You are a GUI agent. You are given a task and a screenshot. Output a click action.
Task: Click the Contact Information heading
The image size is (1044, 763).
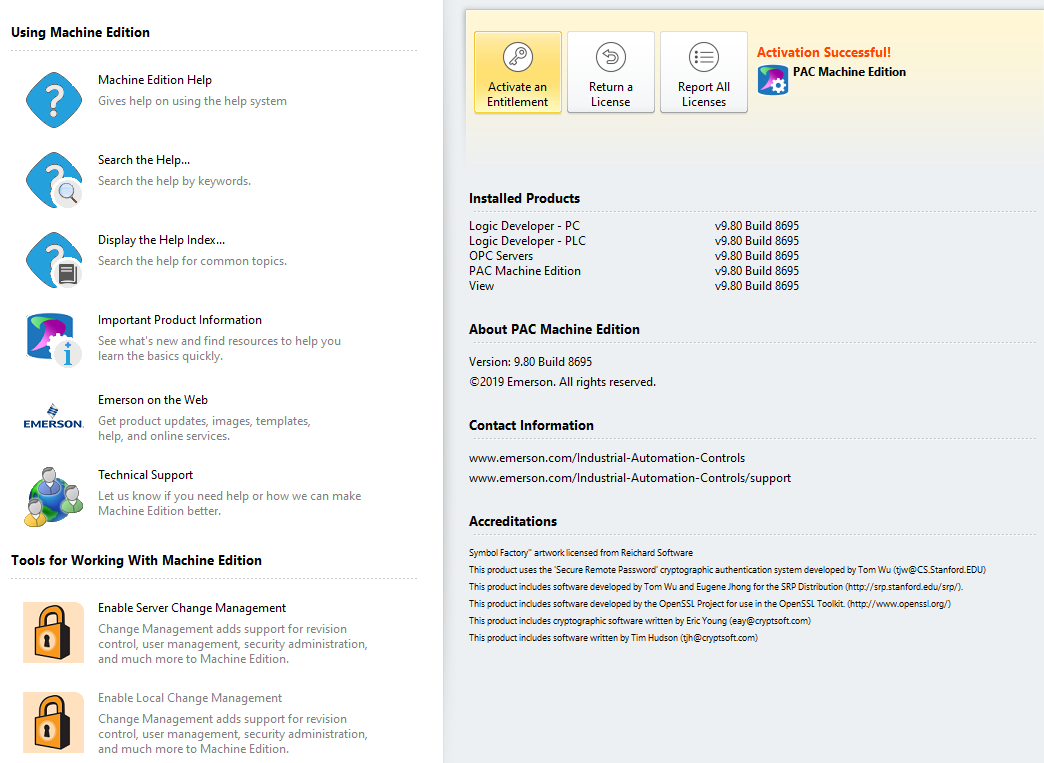tap(531, 425)
